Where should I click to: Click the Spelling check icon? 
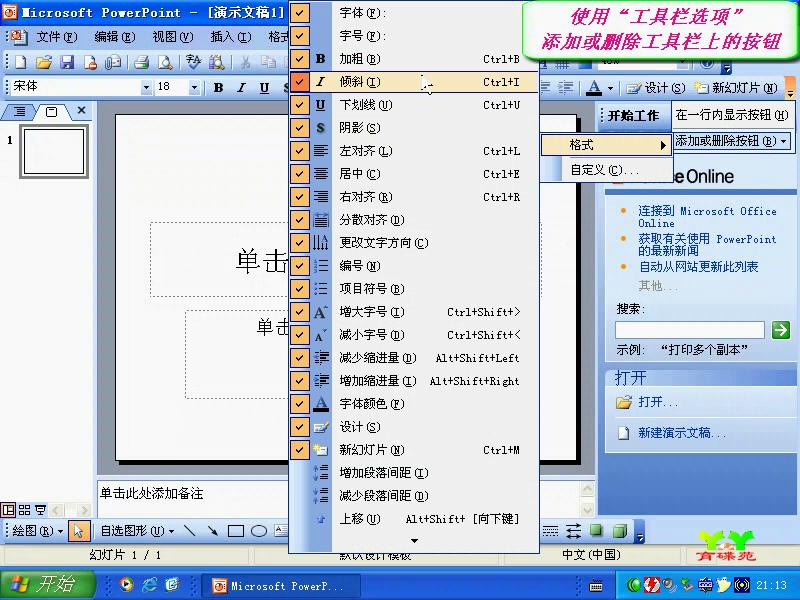[x=193, y=62]
